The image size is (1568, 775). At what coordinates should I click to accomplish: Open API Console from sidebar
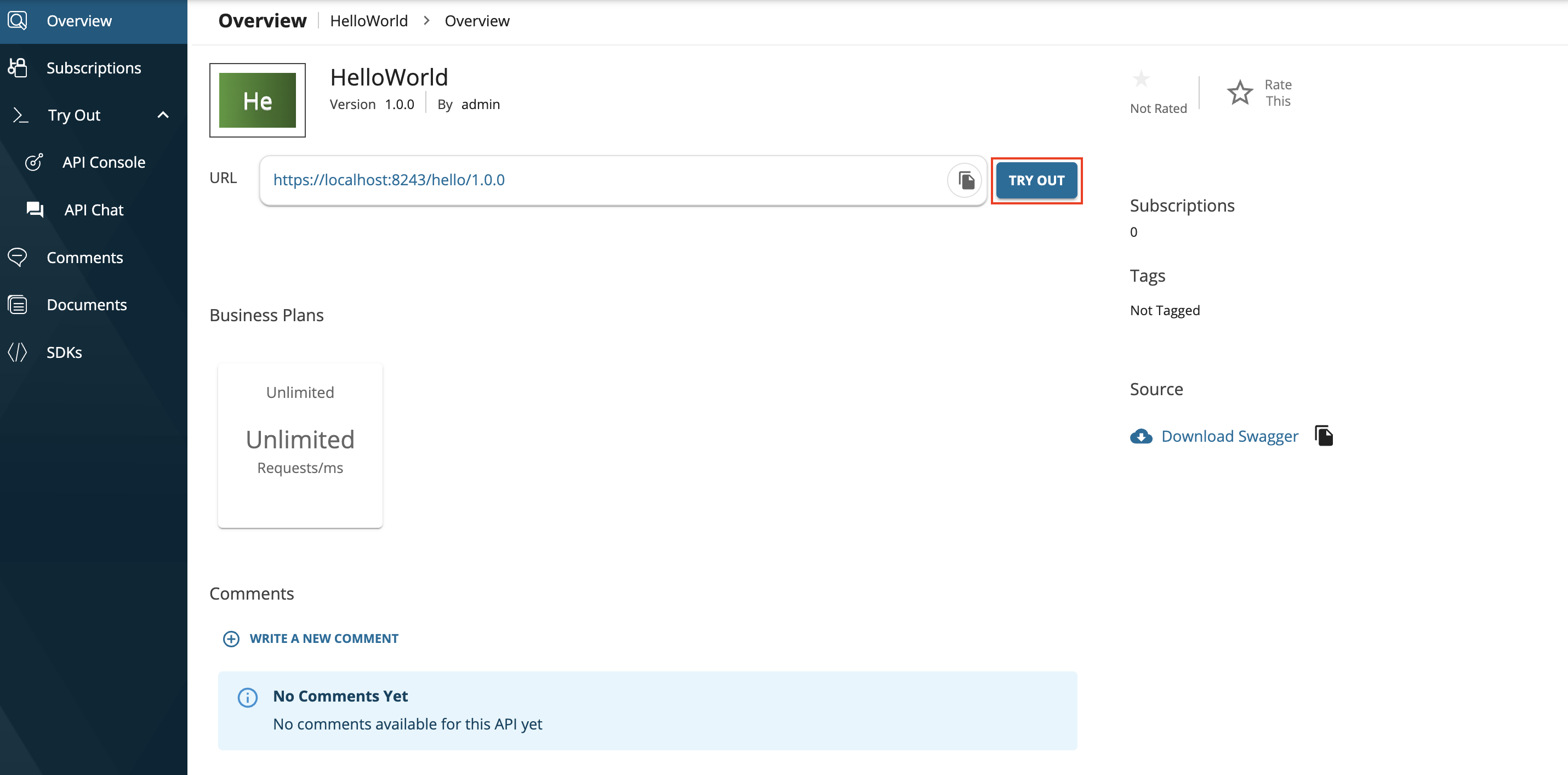click(x=104, y=163)
